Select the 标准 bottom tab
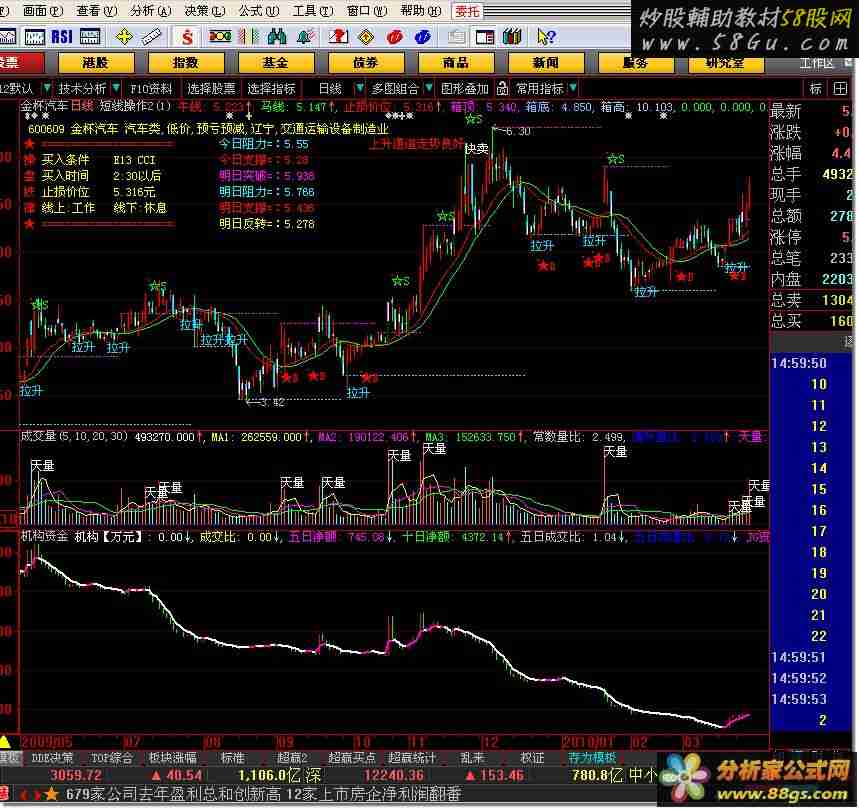The width and height of the screenshot is (859, 809). [232, 758]
